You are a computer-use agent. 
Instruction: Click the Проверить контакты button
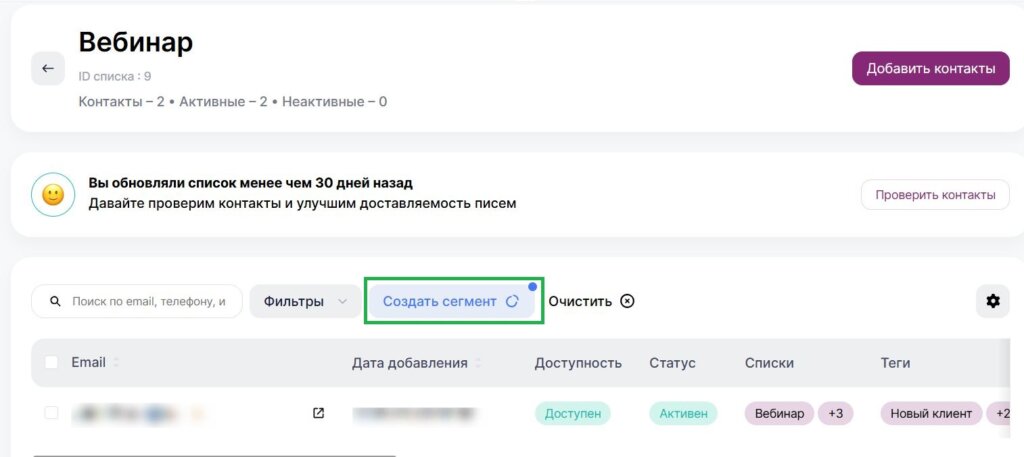tap(934, 195)
